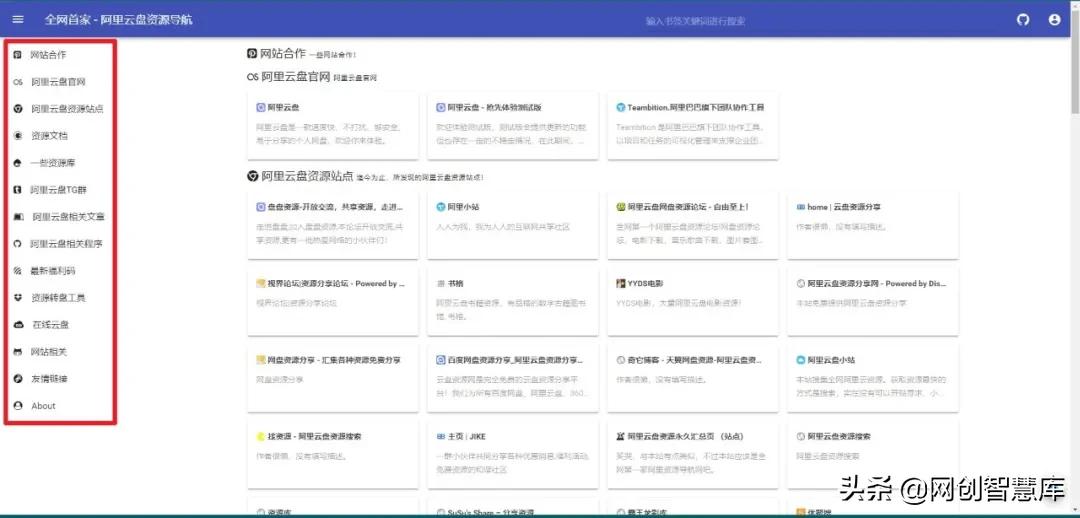Click the 一些资源库 sidebar icon

[18, 163]
